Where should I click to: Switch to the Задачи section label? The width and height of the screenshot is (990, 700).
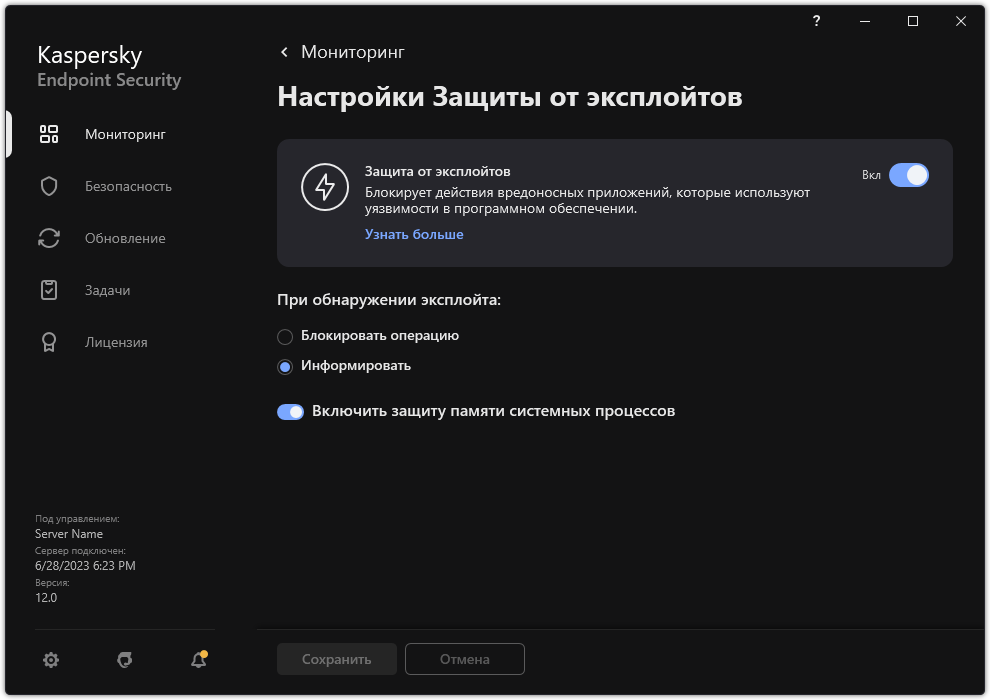pos(107,290)
